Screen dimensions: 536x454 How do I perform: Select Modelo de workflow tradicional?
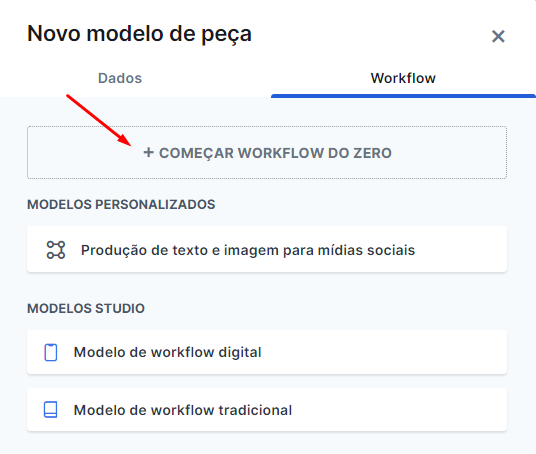267,410
